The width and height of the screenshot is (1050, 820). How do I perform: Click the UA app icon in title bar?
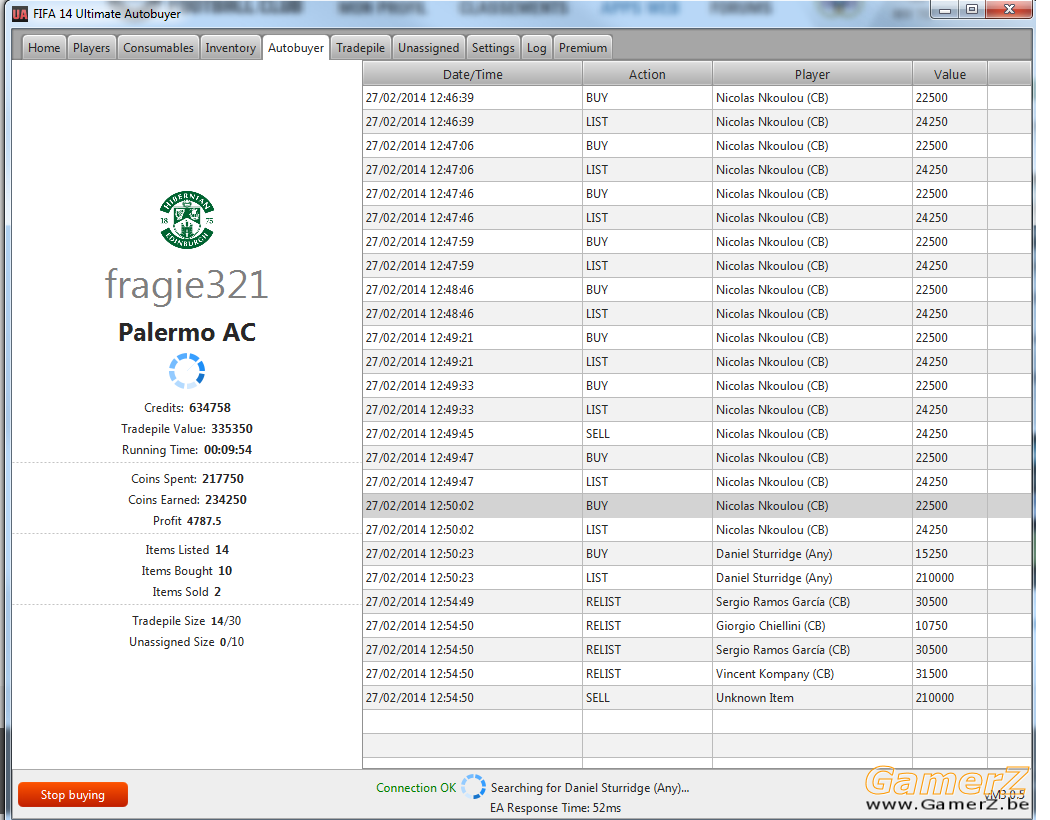[20, 13]
